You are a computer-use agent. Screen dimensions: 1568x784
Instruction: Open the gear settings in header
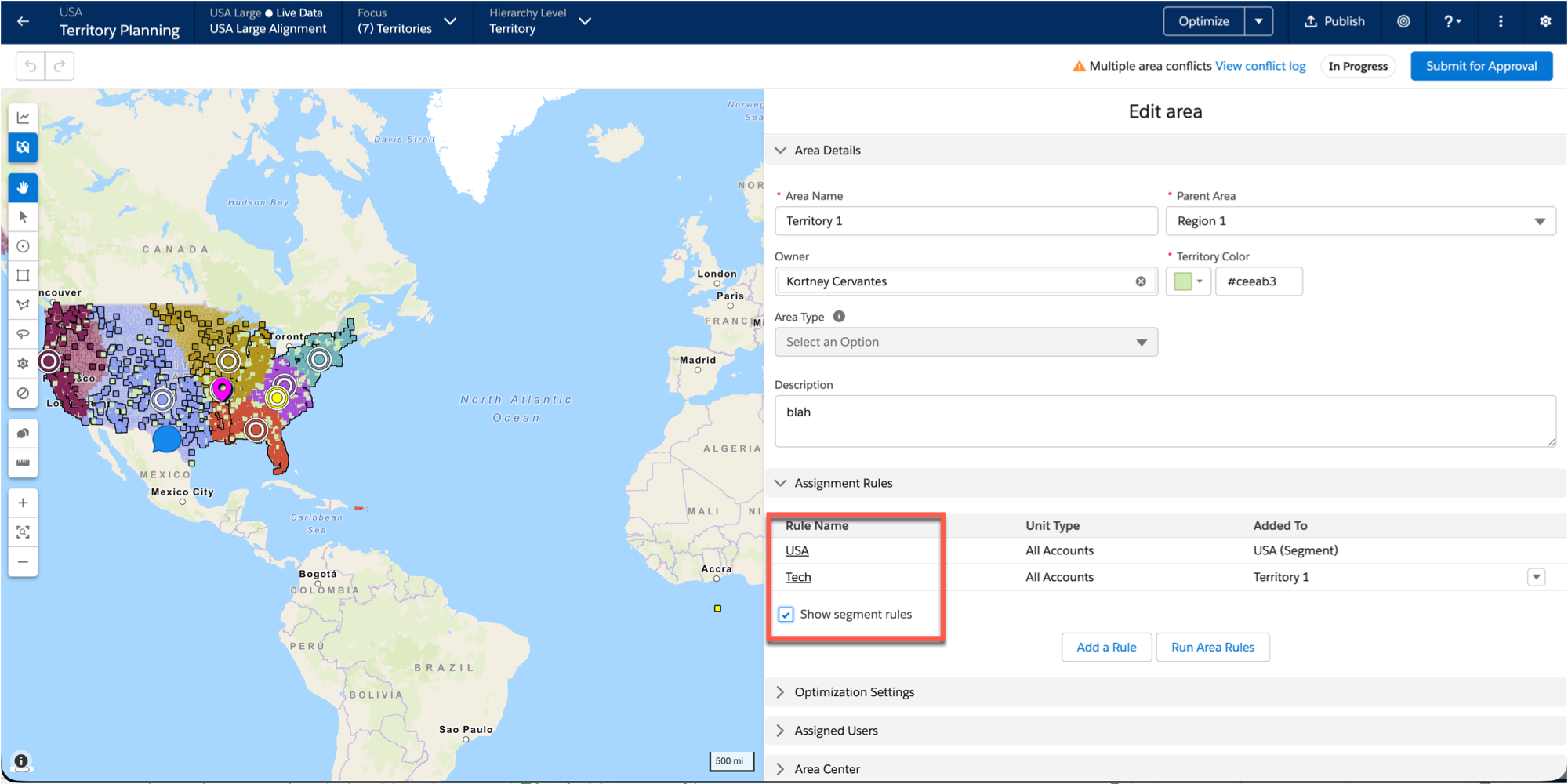click(1545, 21)
